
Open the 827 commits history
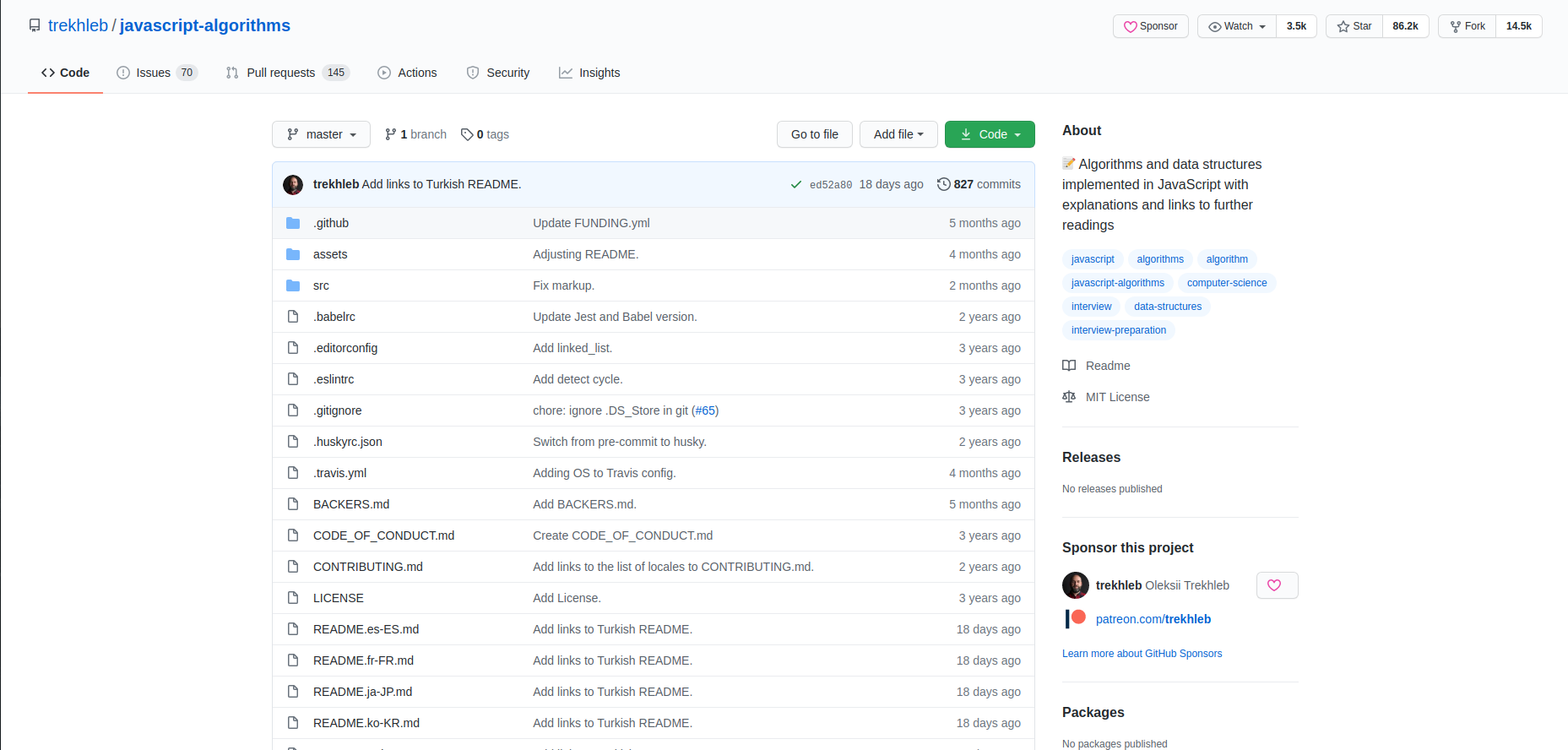click(x=979, y=184)
